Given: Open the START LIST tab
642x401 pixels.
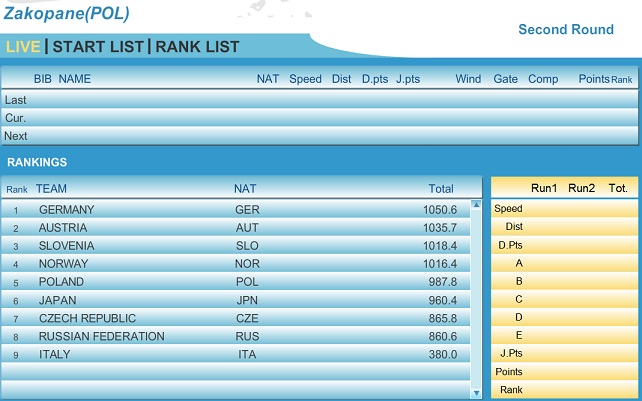Looking at the screenshot, I should 98,46.
